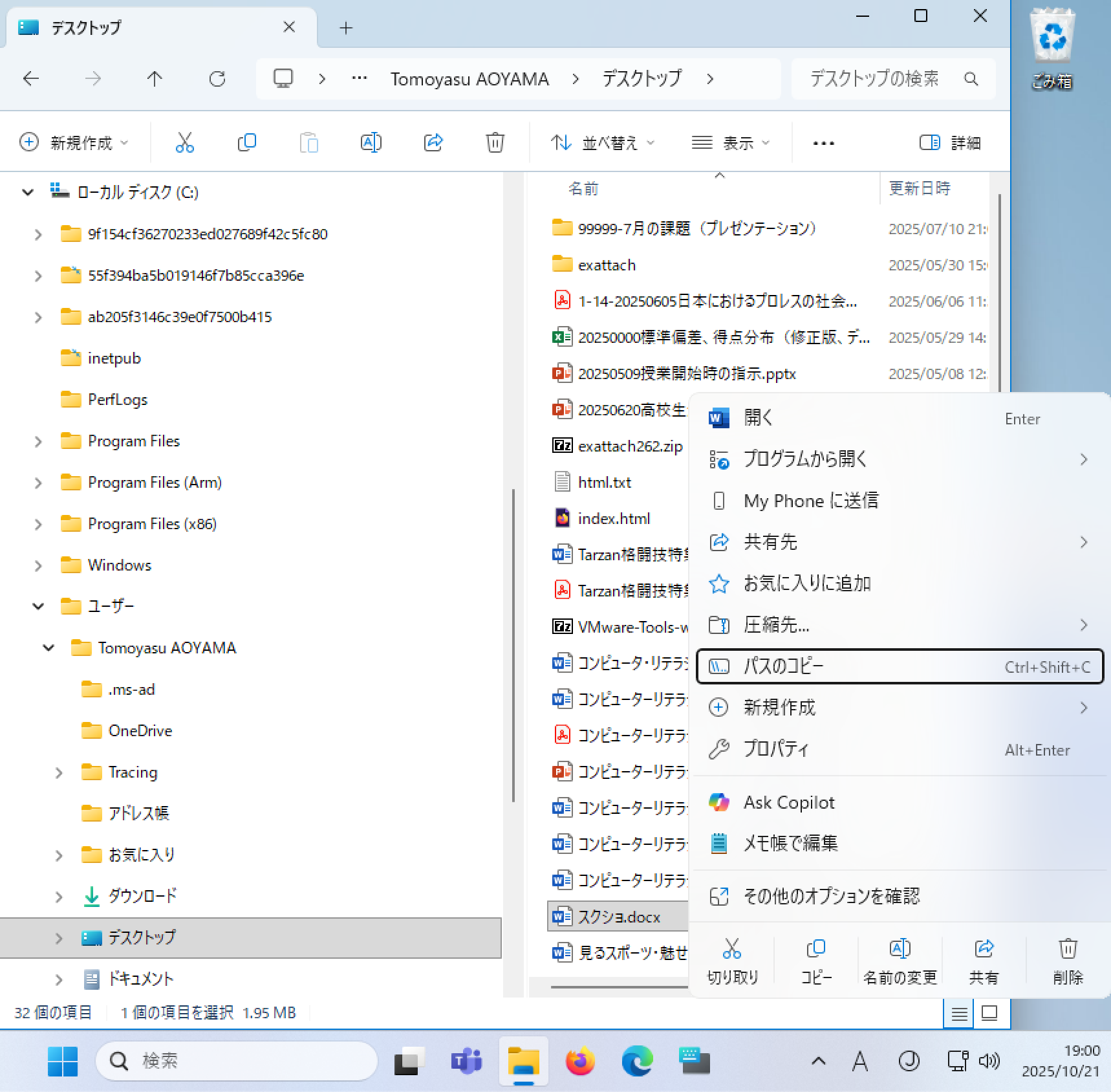
Task: Open the Sort dropdown in toolbar
Action: (602, 142)
